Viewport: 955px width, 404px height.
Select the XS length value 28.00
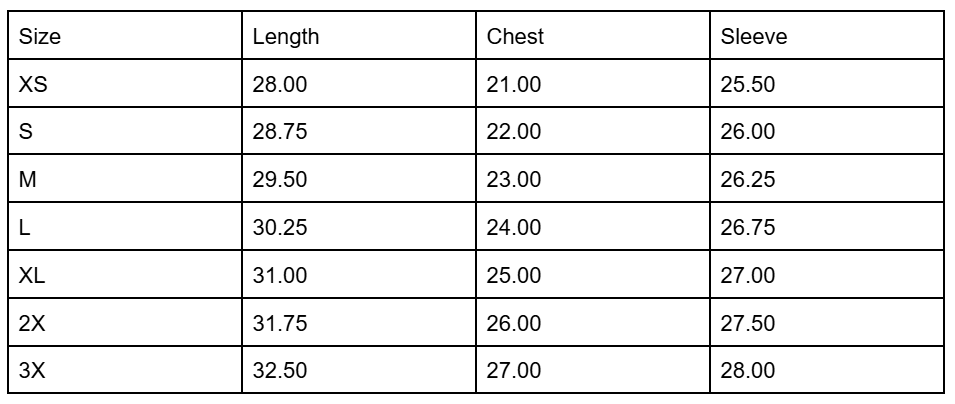pyautogui.click(x=359, y=83)
